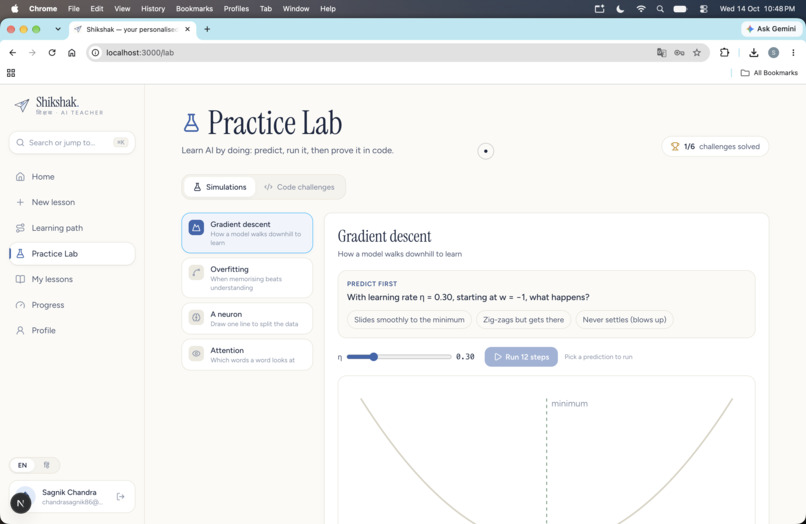Click the Overfitting simulation icon
The height and width of the screenshot is (524, 806).
196,273
